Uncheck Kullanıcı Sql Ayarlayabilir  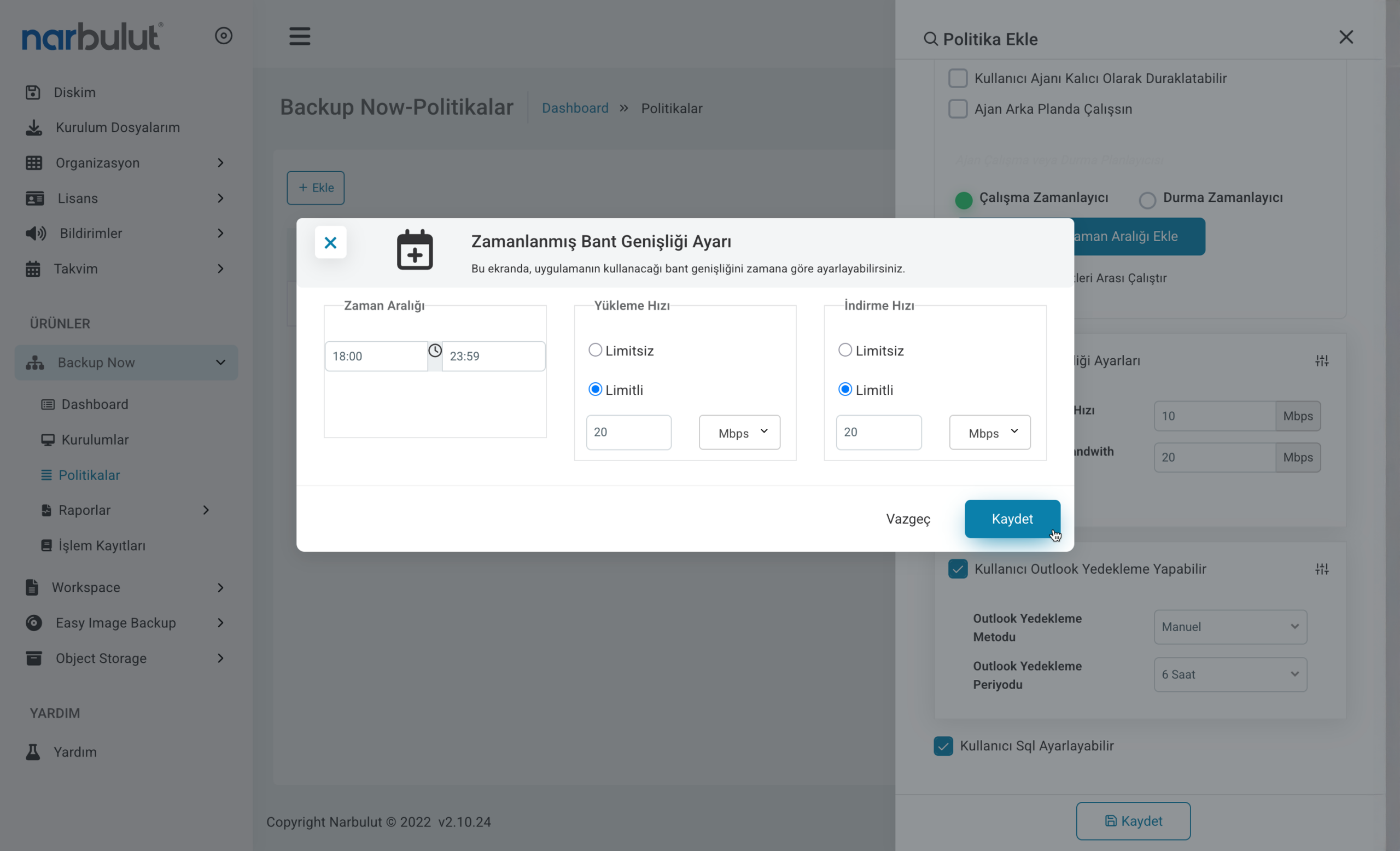click(943, 746)
